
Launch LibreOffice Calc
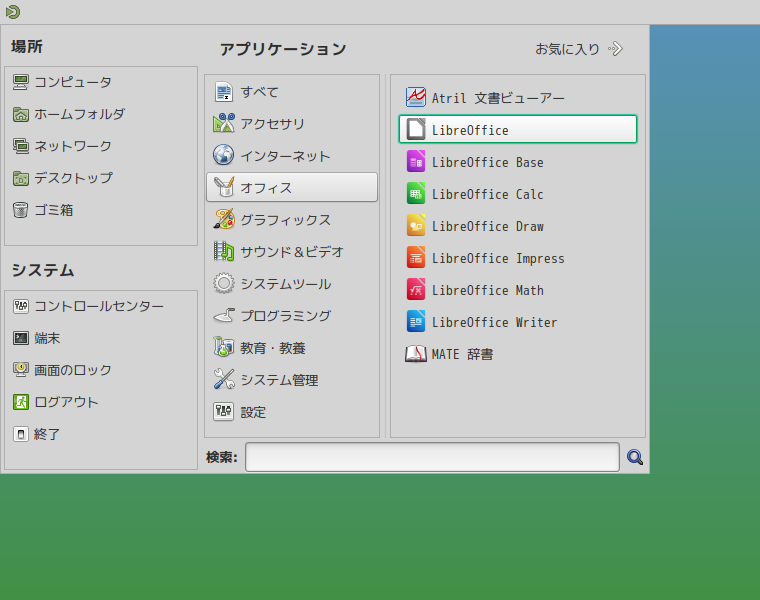coord(518,194)
